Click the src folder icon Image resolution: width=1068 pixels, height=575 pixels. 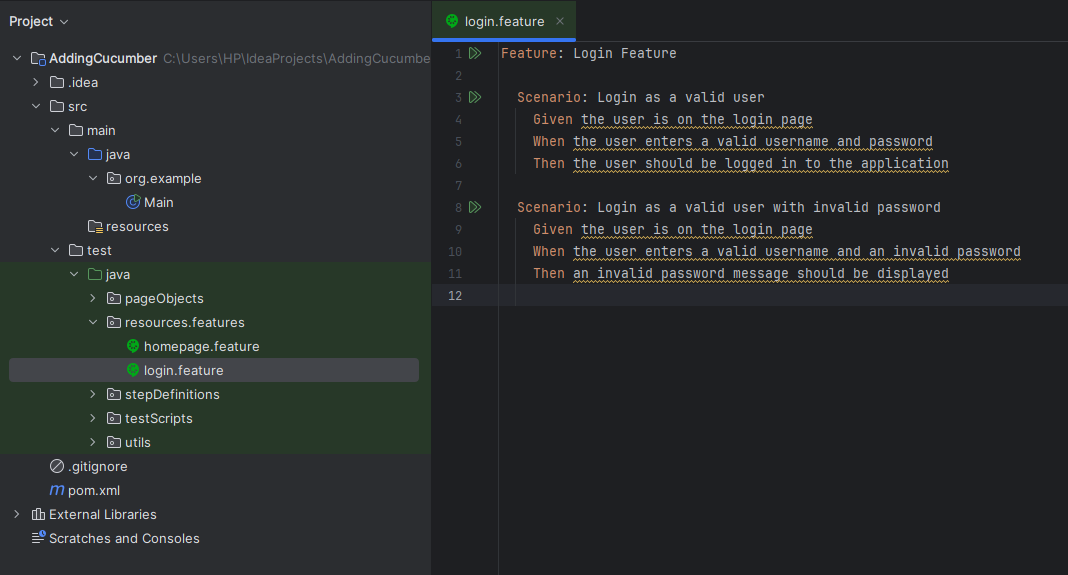[x=57, y=106]
